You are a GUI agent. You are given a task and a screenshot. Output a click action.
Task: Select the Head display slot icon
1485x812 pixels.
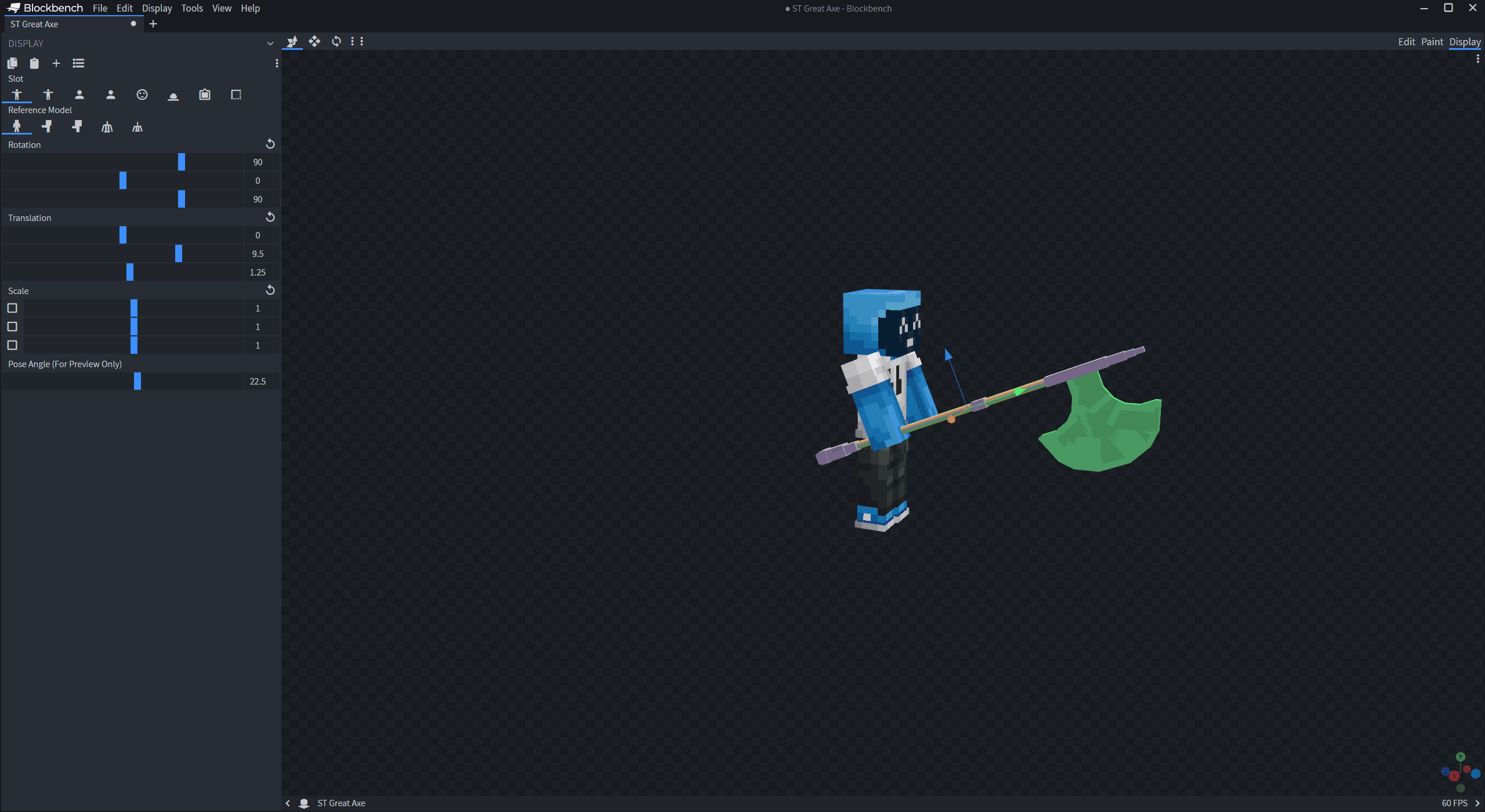pyautogui.click(x=142, y=95)
